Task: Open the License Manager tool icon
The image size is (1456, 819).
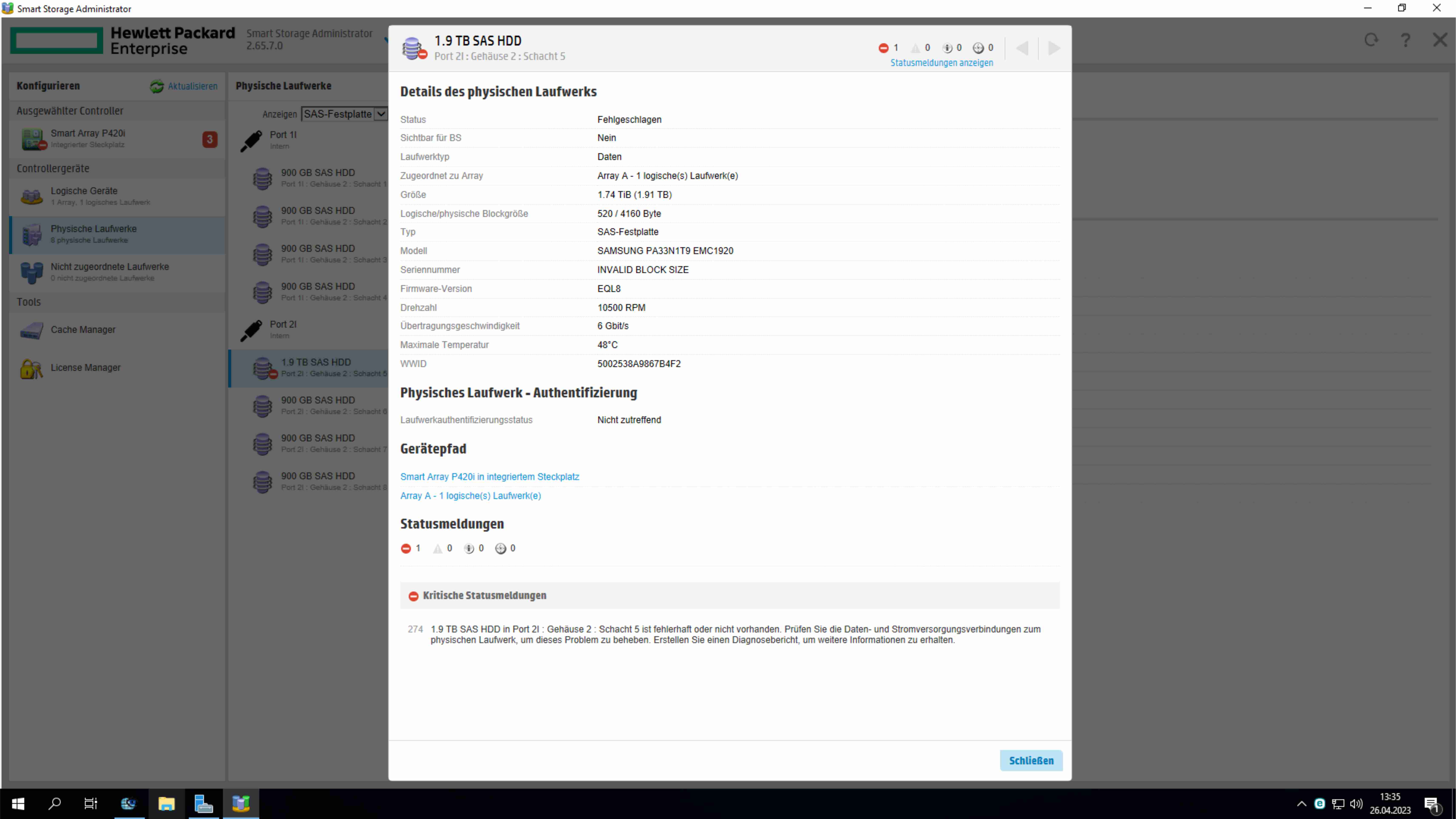Action: coord(32,368)
